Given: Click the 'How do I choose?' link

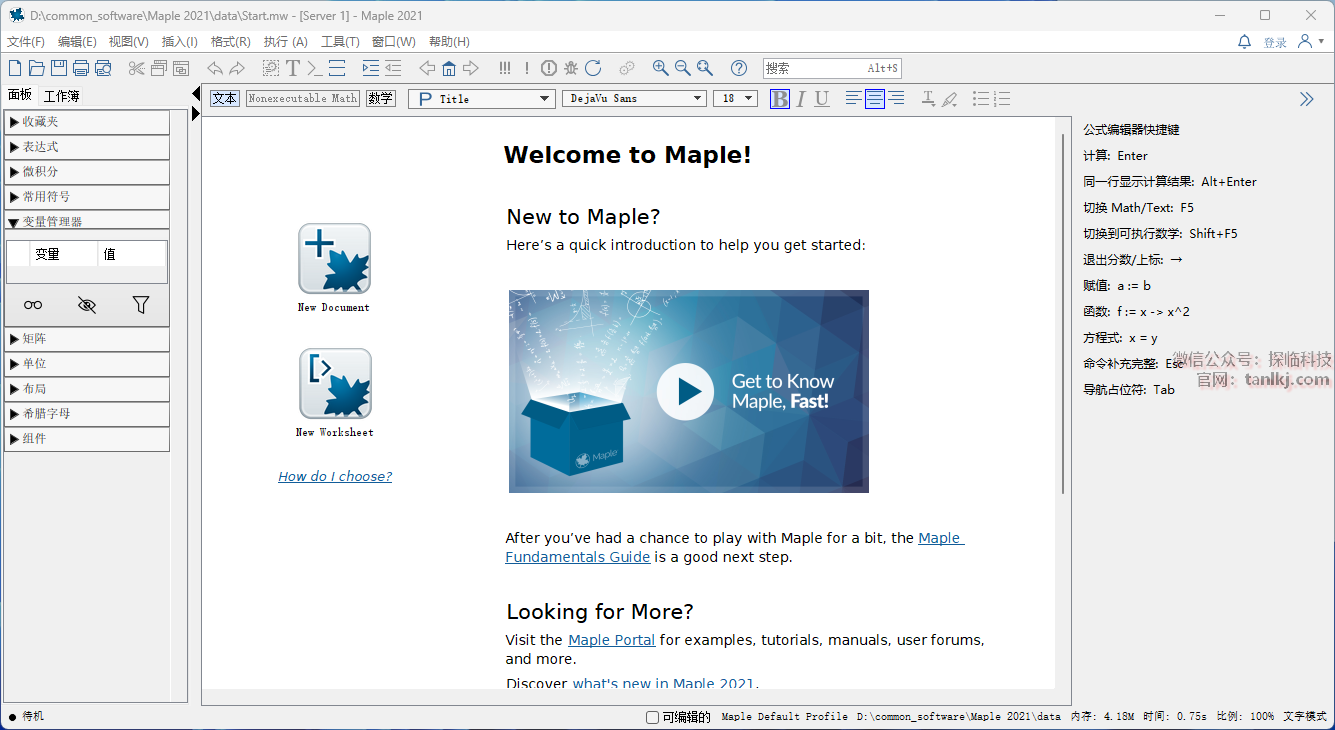Looking at the screenshot, I should (335, 477).
